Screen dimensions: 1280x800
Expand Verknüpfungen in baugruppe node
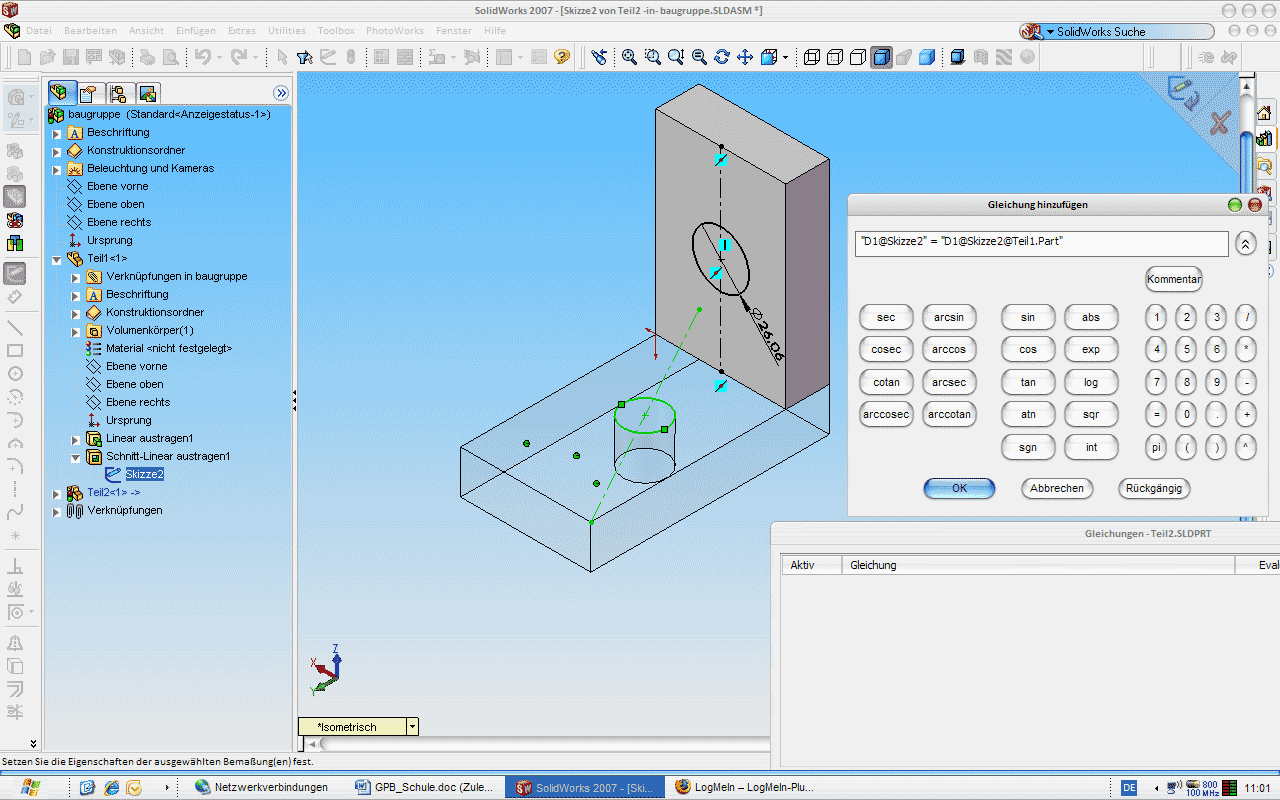pyautogui.click(x=76, y=277)
